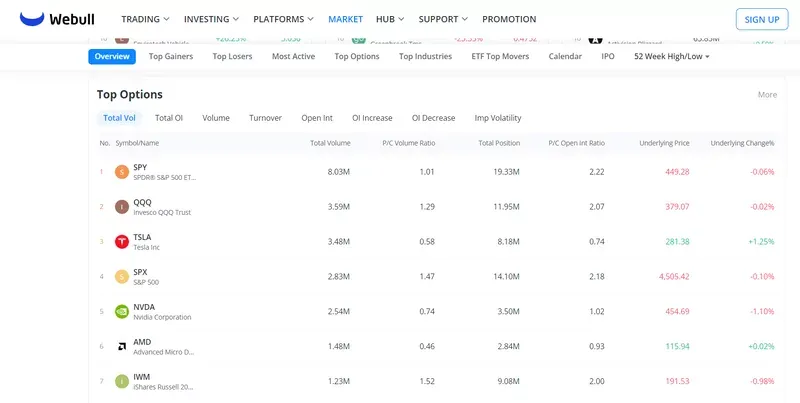This screenshot has width=800, height=403.
Task: Open the IPO tab
Action: (x=608, y=57)
